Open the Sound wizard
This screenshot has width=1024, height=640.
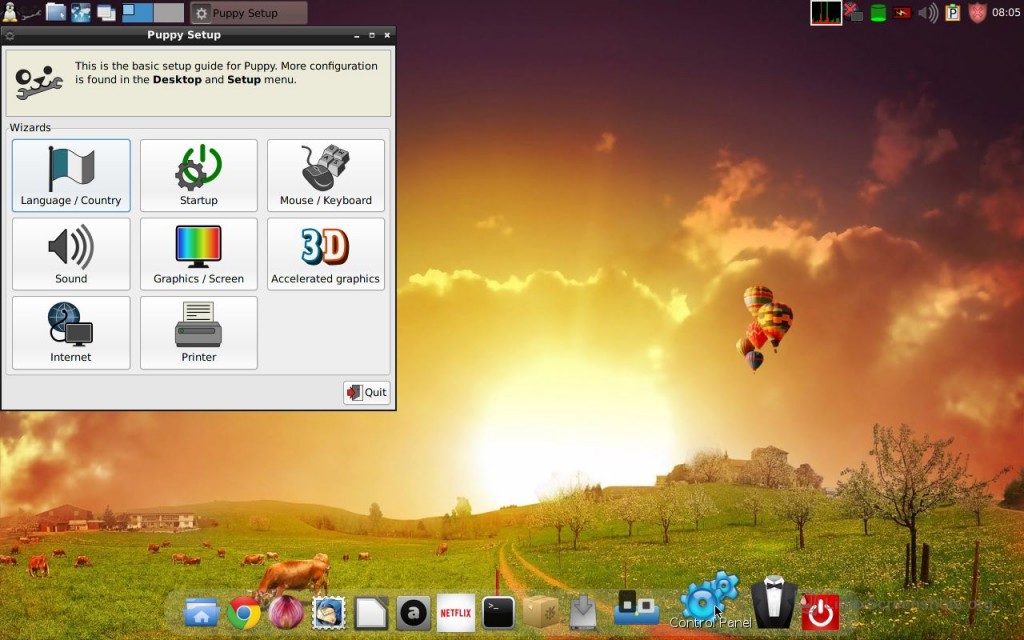pyautogui.click(x=71, y=254)
